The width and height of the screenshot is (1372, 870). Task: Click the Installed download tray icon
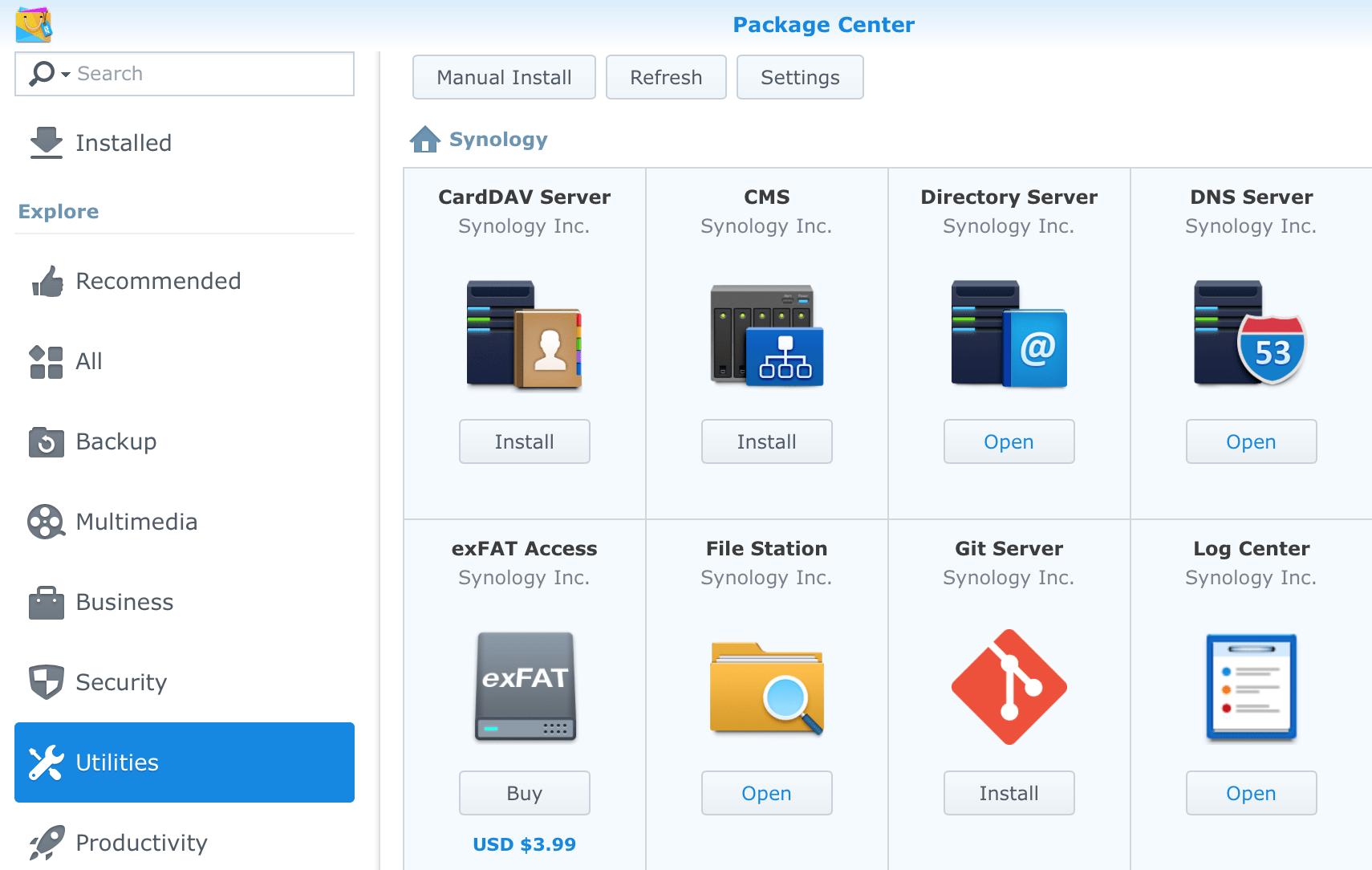[x=47, y=143]
